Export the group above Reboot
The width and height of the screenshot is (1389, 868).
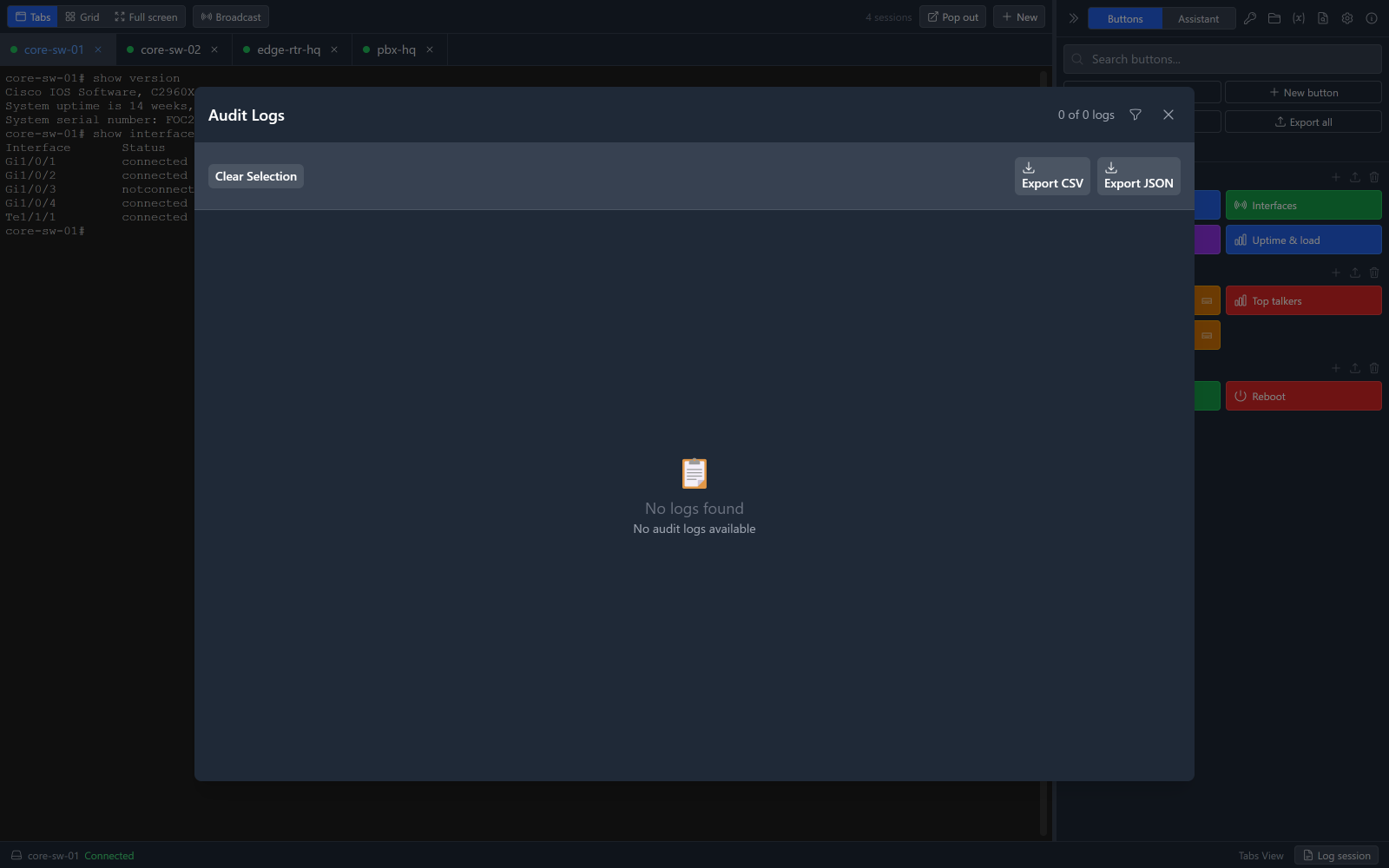coord(1355,368)
